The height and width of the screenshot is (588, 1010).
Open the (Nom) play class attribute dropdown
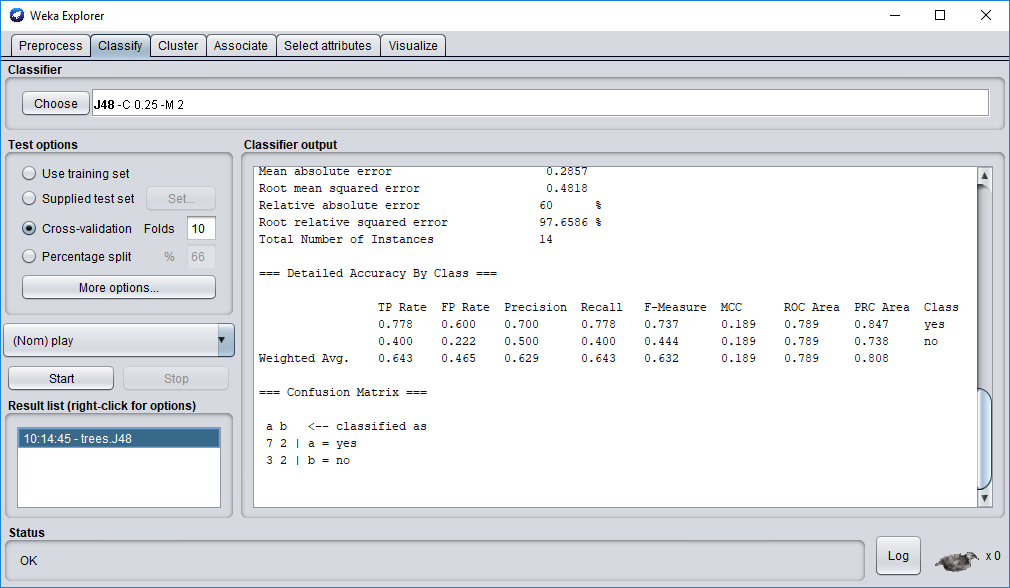pos(119,341)
